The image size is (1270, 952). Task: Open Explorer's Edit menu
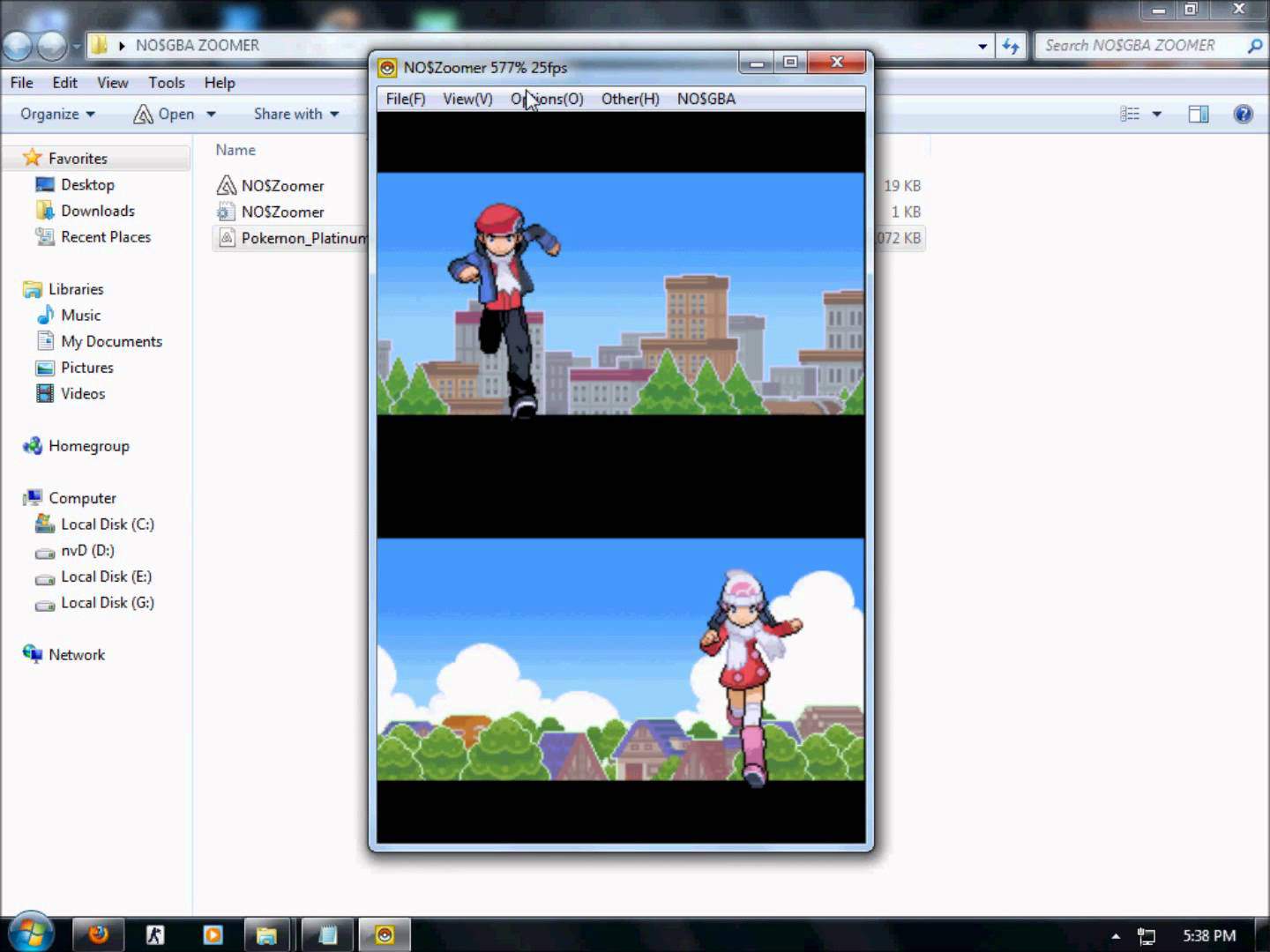(64, 83)
